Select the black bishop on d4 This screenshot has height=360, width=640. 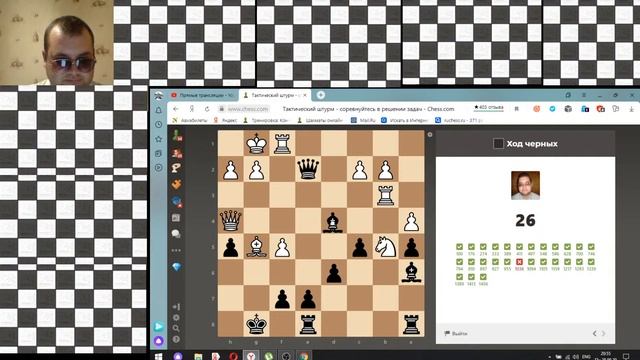point(333,221)
